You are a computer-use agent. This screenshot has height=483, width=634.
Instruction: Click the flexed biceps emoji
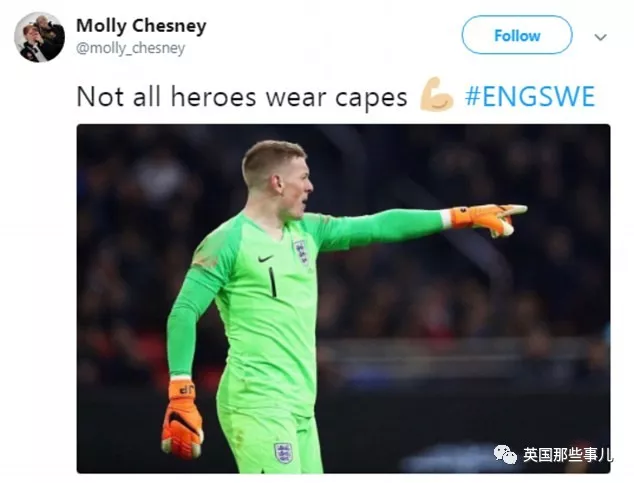pyautogui.click(x=436, y=95)
